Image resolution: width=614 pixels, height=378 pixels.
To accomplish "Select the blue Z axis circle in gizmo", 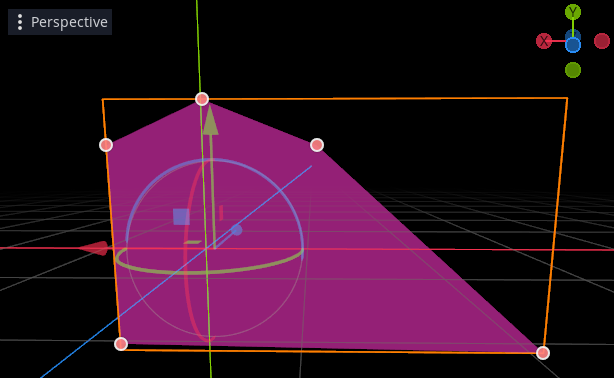I will [x=573, y=45].
